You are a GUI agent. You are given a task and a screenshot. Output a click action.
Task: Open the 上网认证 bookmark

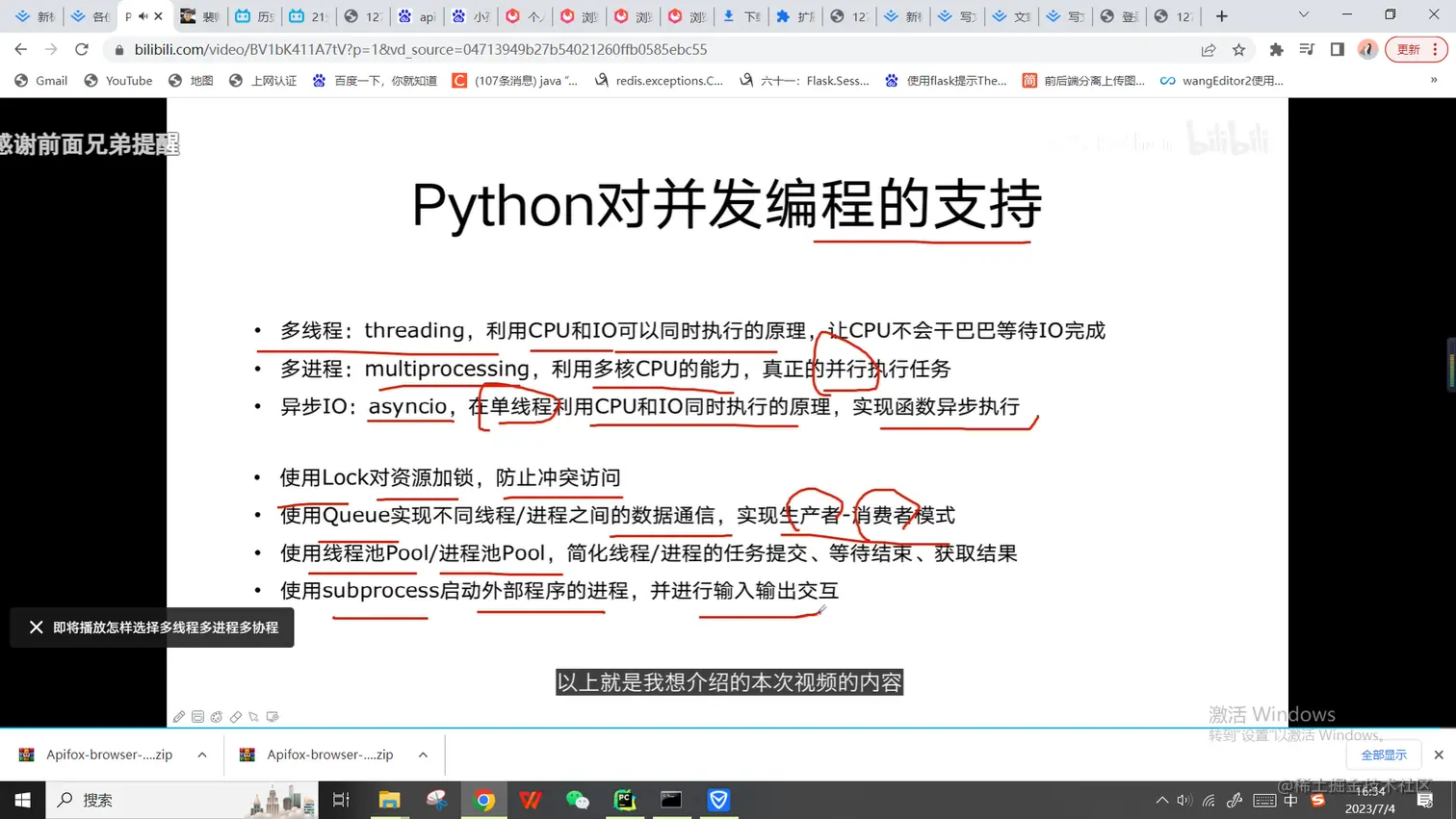point(263,81)
